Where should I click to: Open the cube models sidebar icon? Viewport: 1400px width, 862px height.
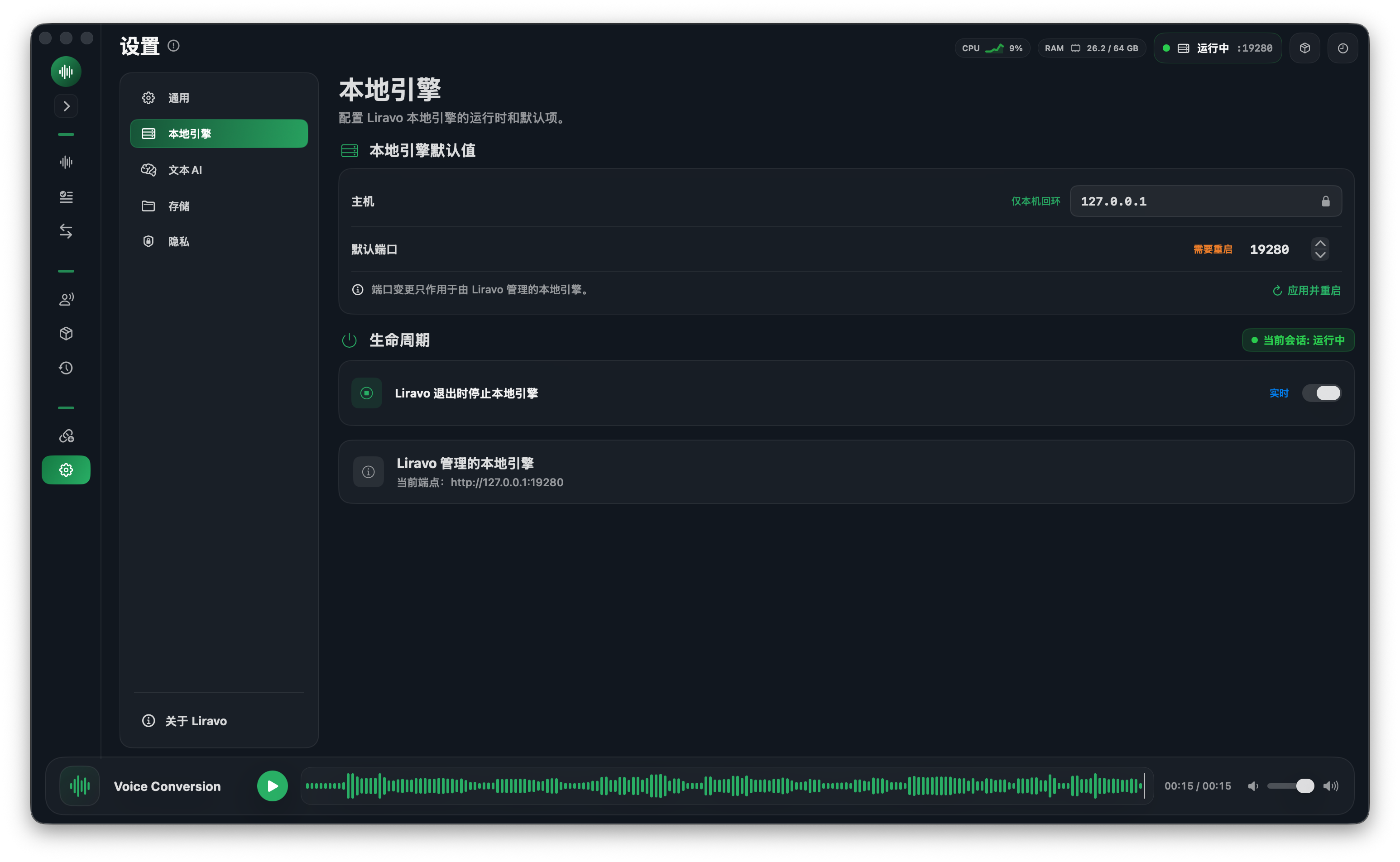coord(66,334)
